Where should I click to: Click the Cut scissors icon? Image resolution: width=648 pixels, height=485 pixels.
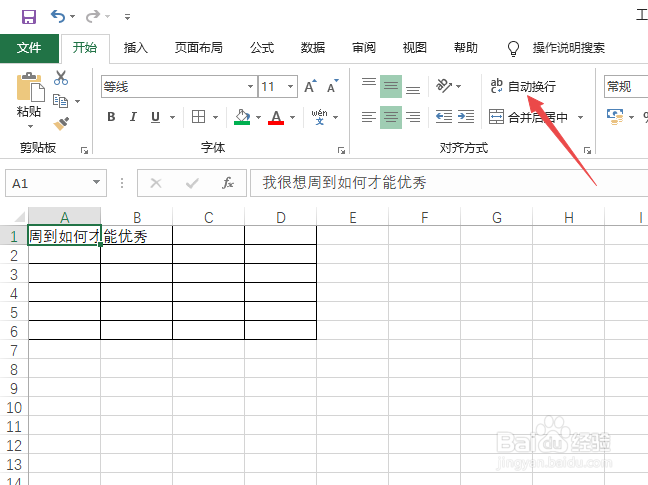point(61,78)
